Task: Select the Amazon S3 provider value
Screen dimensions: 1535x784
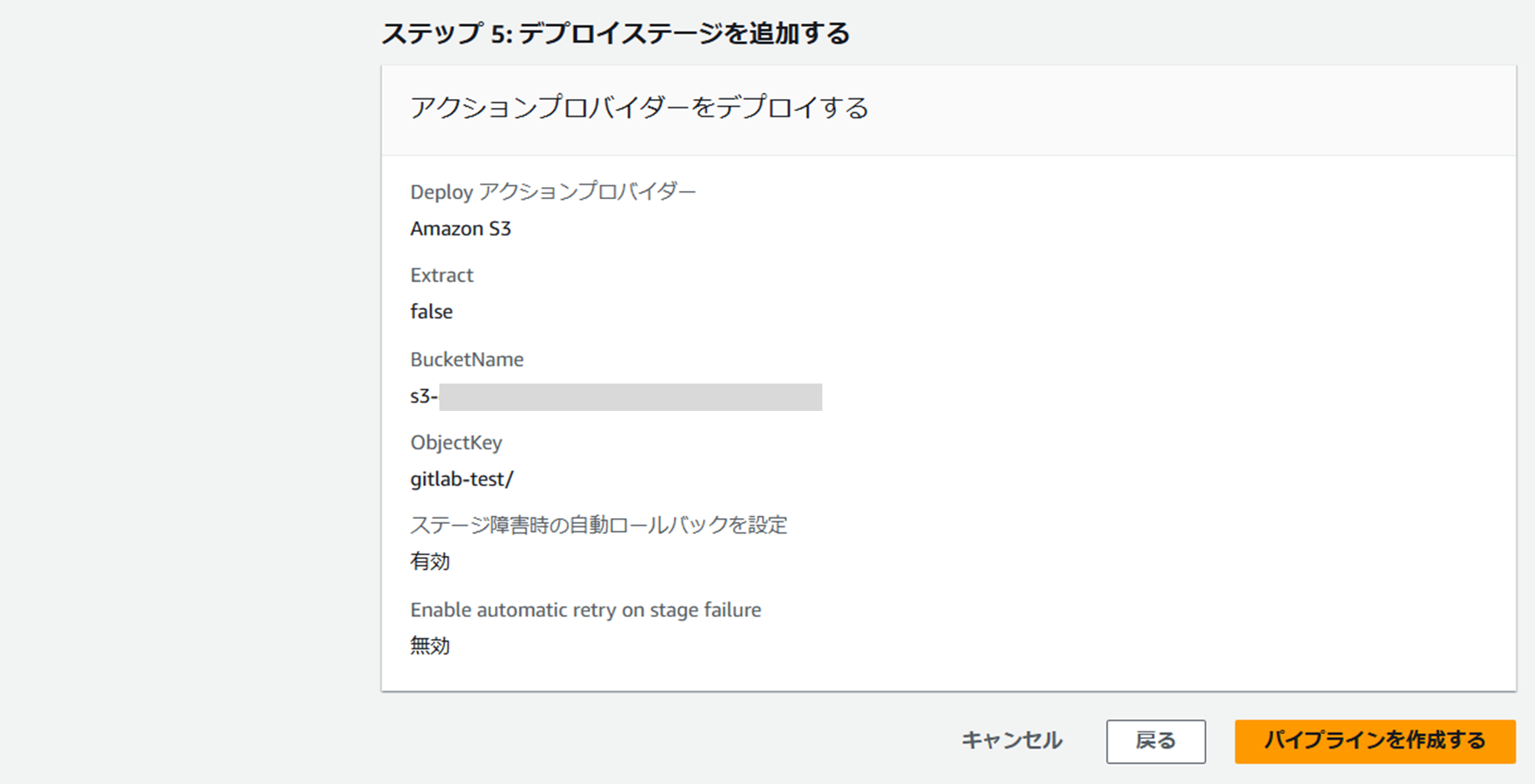Action: [460, 228]
